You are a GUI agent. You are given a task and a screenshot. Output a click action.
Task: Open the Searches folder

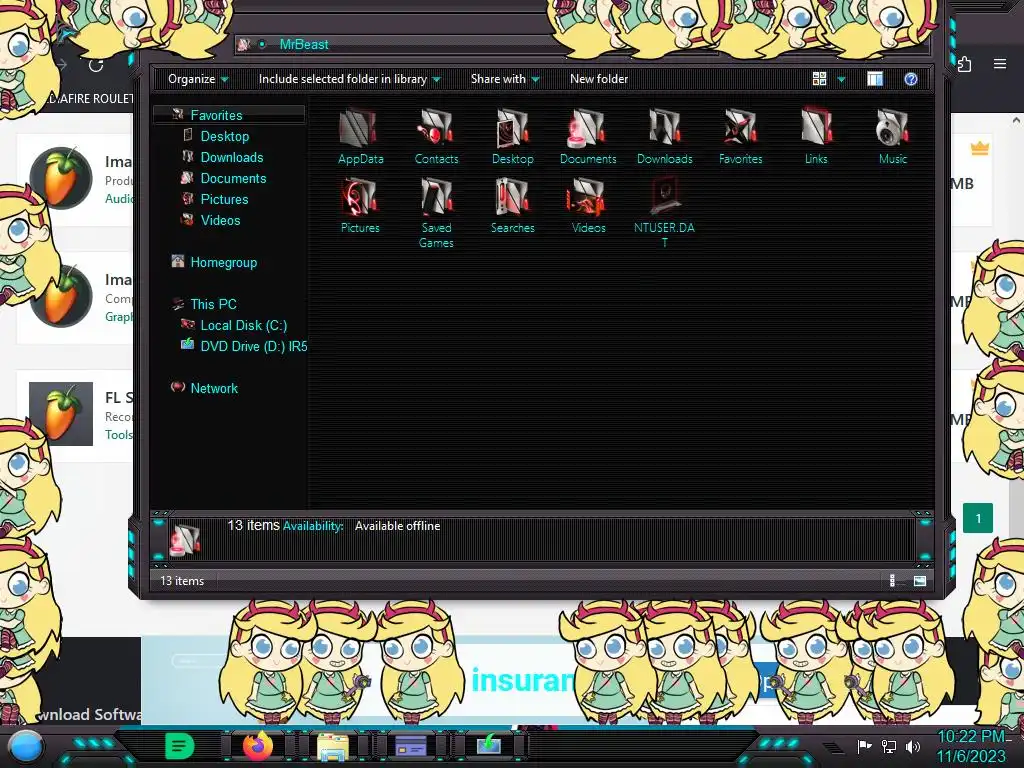(513, 206)
